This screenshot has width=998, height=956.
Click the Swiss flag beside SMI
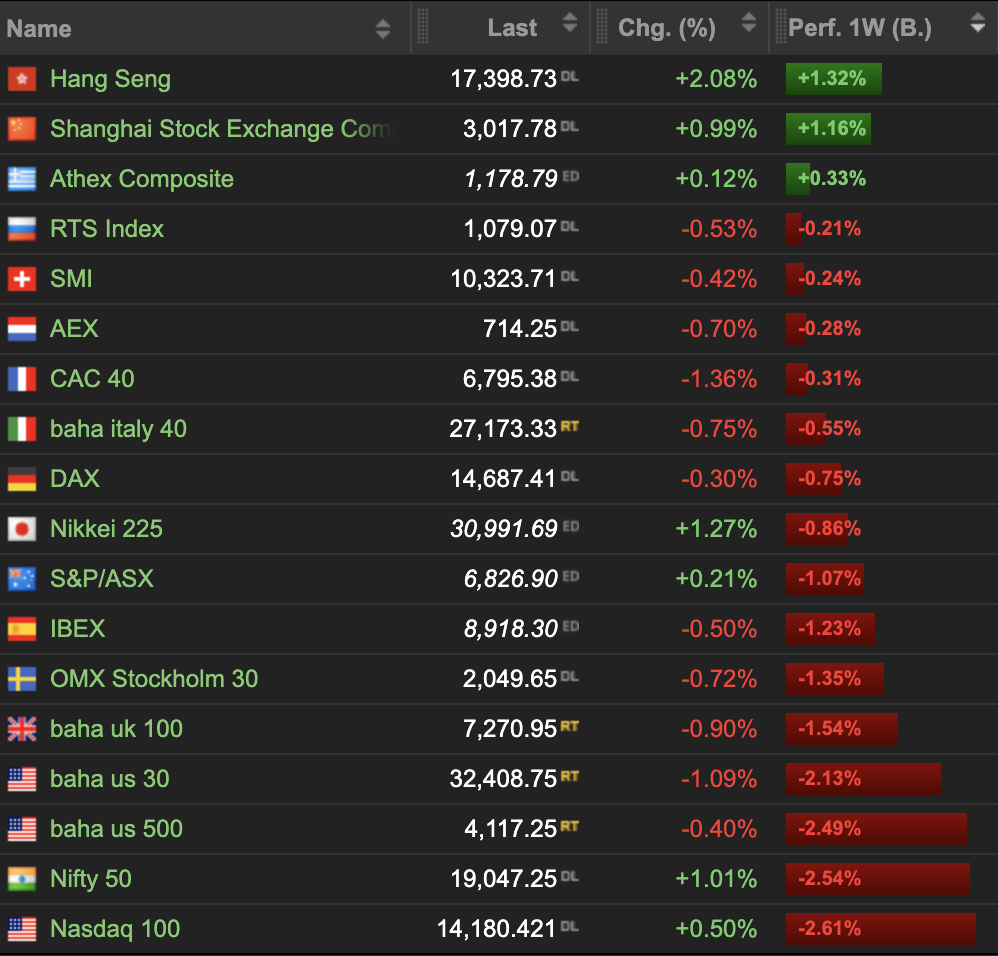22,279
